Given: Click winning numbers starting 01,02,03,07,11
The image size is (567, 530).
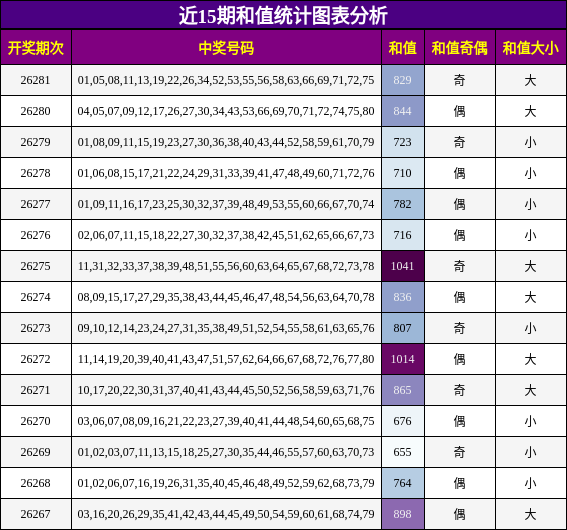Looking at the screenshot, I should (226, 452).
